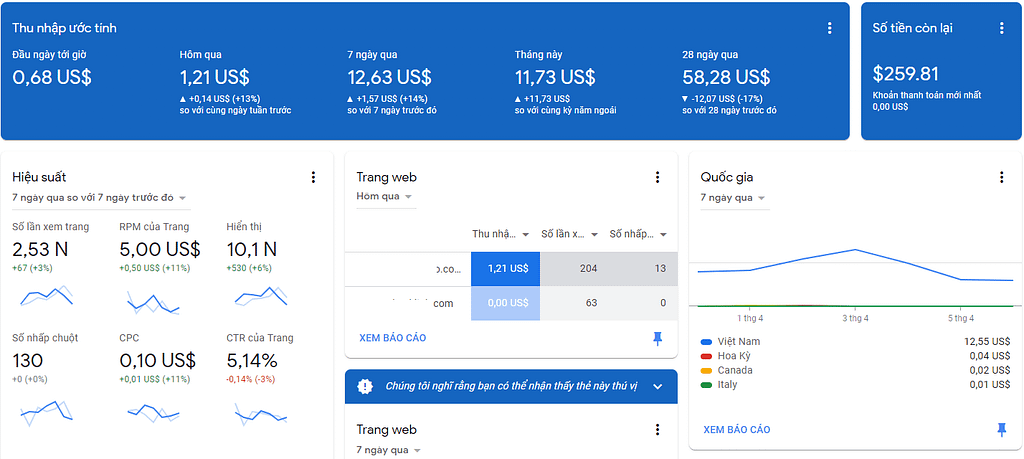Click the Canada 0,02 US$ amount

989,371
